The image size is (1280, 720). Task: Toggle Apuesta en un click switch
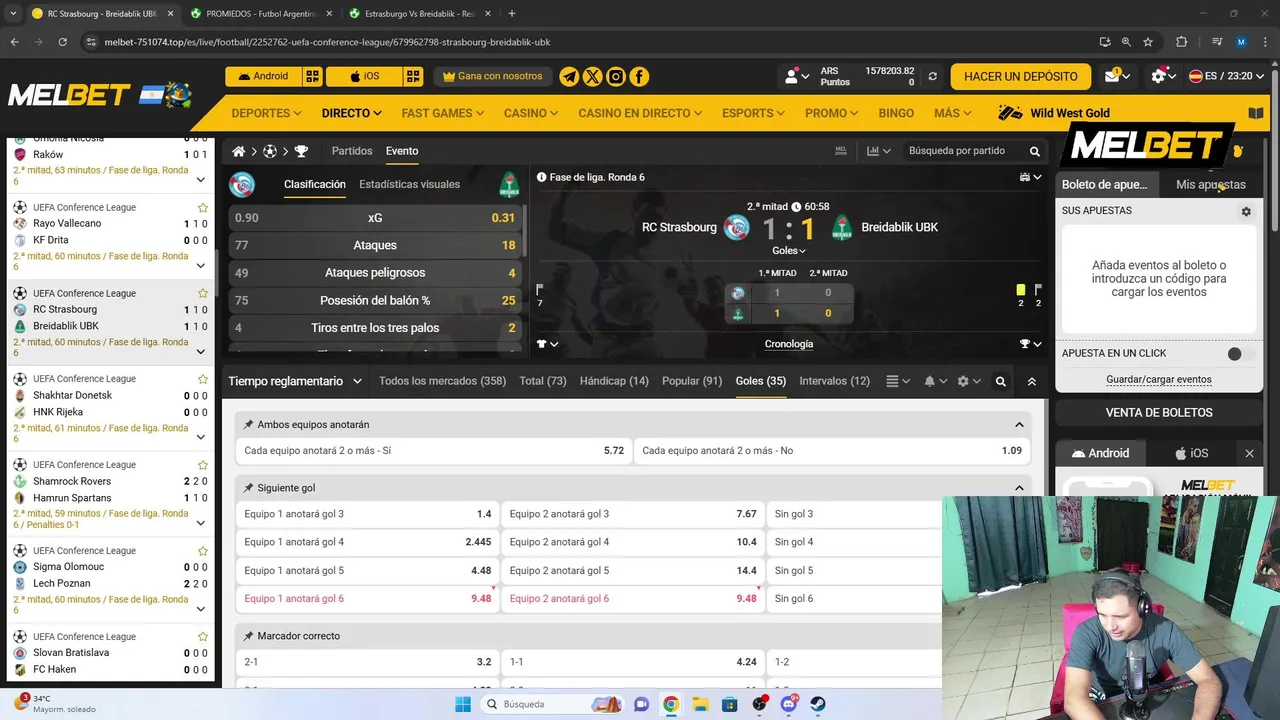click(x=1240, y=353)
